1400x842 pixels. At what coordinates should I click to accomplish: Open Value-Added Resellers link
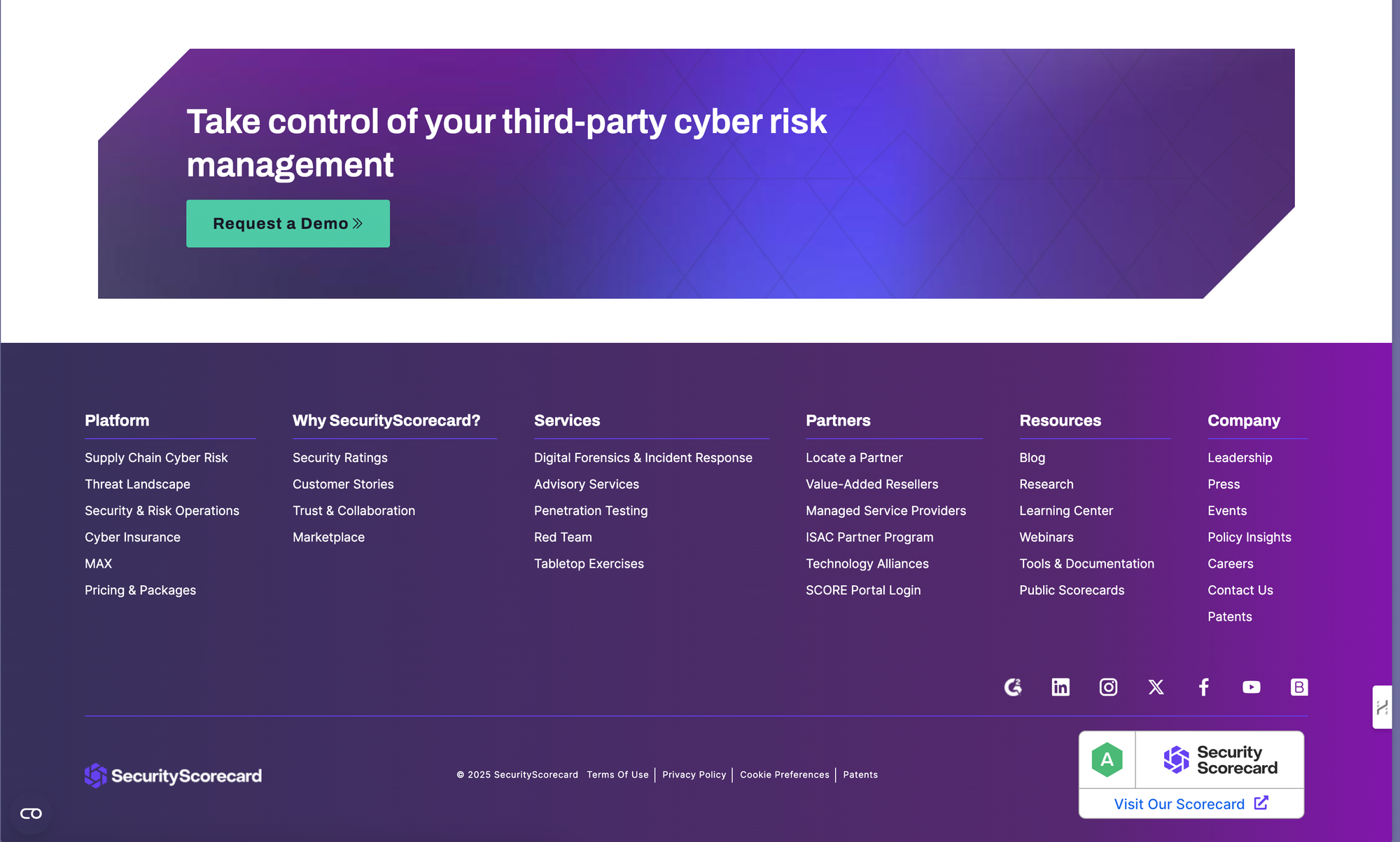[871, 484]
